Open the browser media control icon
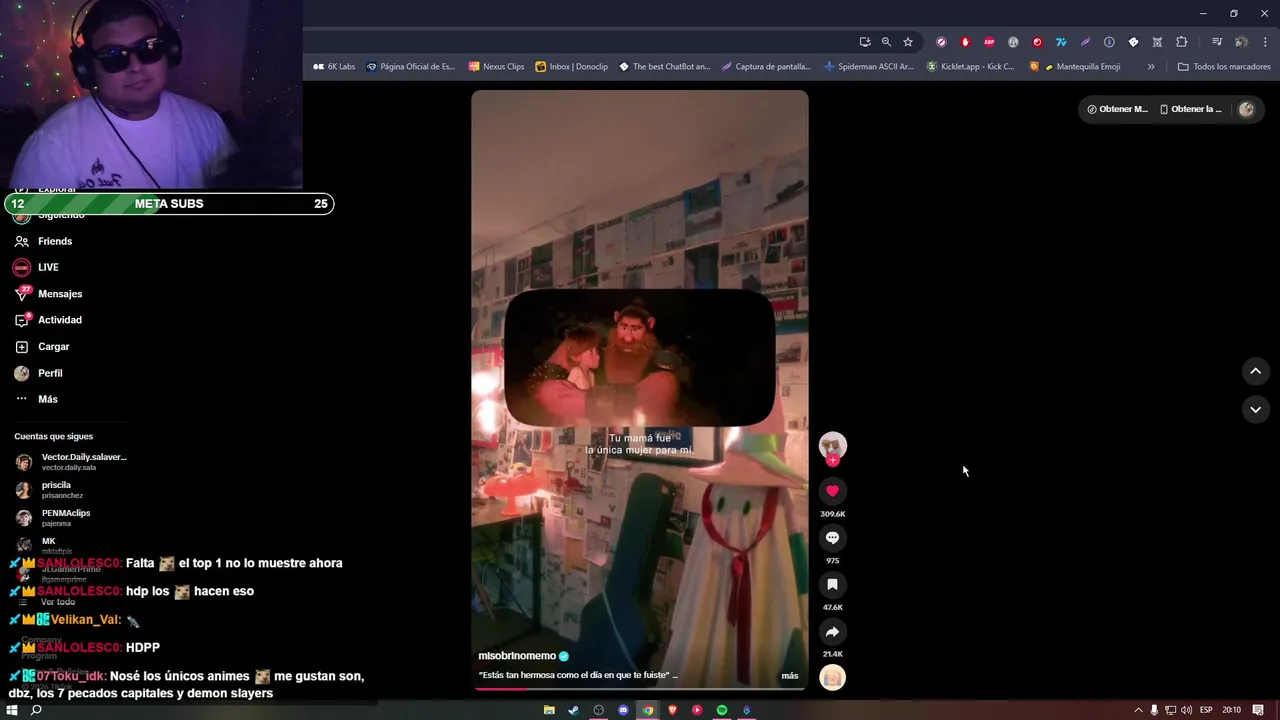The width and height of the screenshot is (1280, 720). [1217, 42]
